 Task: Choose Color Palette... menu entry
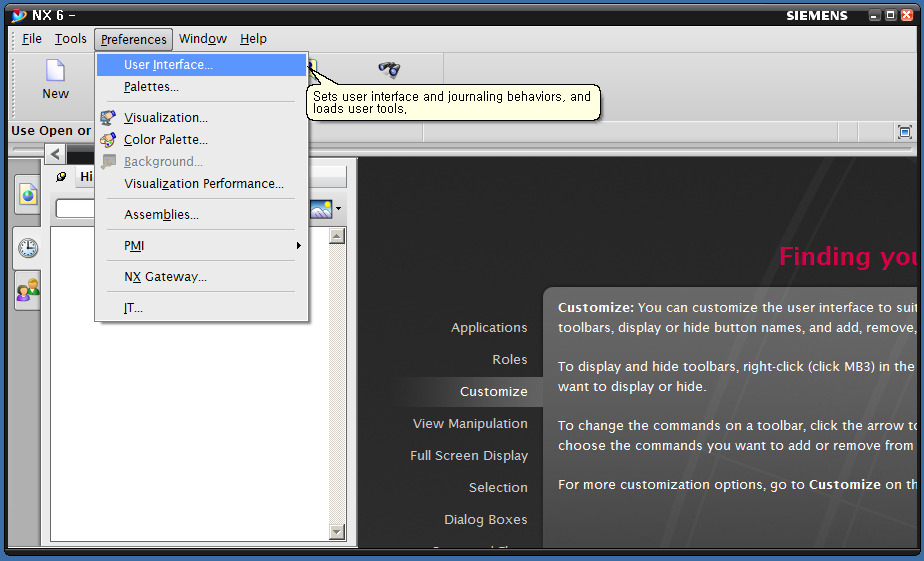[x=202, y=140]
